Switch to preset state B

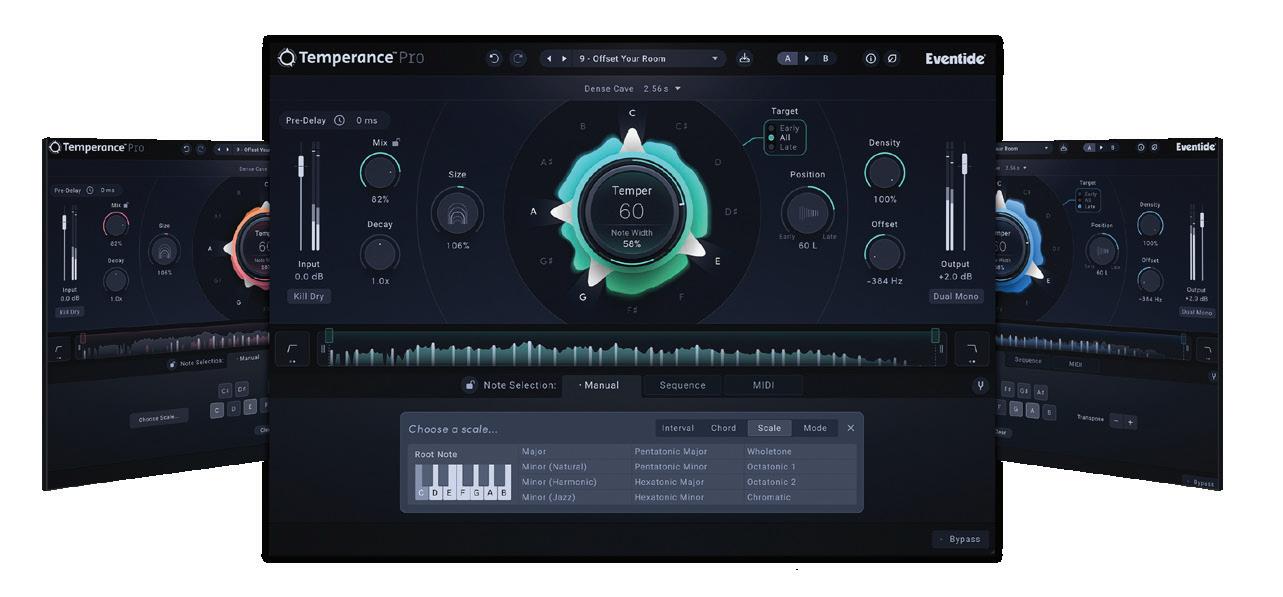pyautogui.click(x=825, y=59)
